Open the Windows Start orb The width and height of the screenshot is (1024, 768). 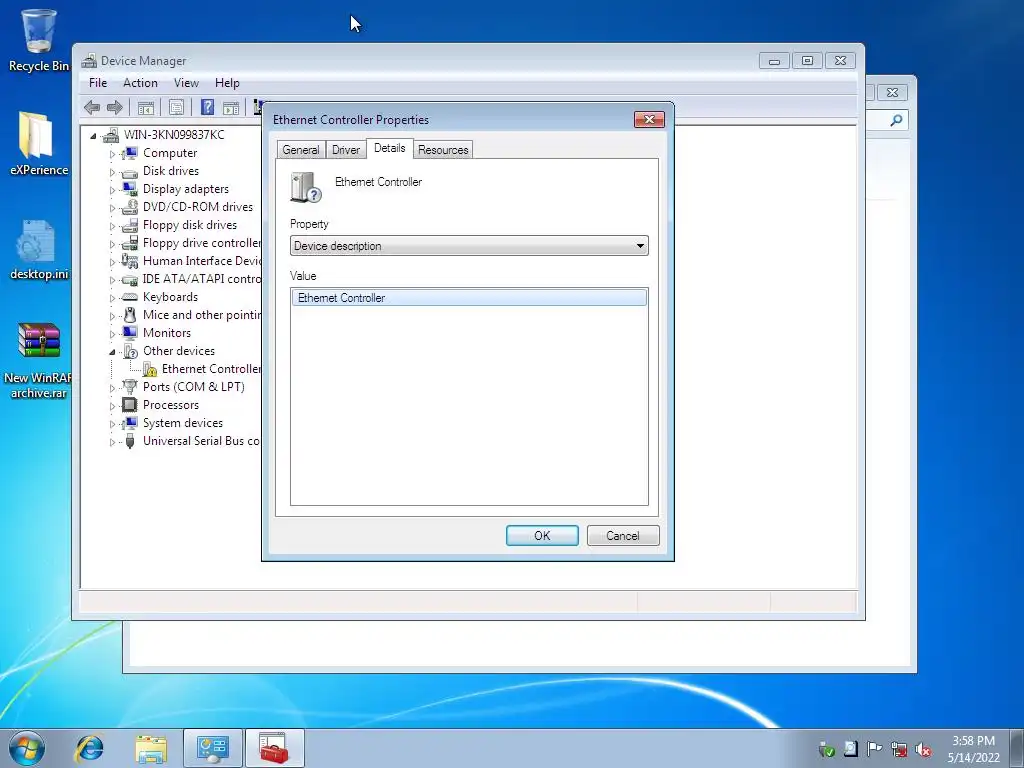coord(27,748)
